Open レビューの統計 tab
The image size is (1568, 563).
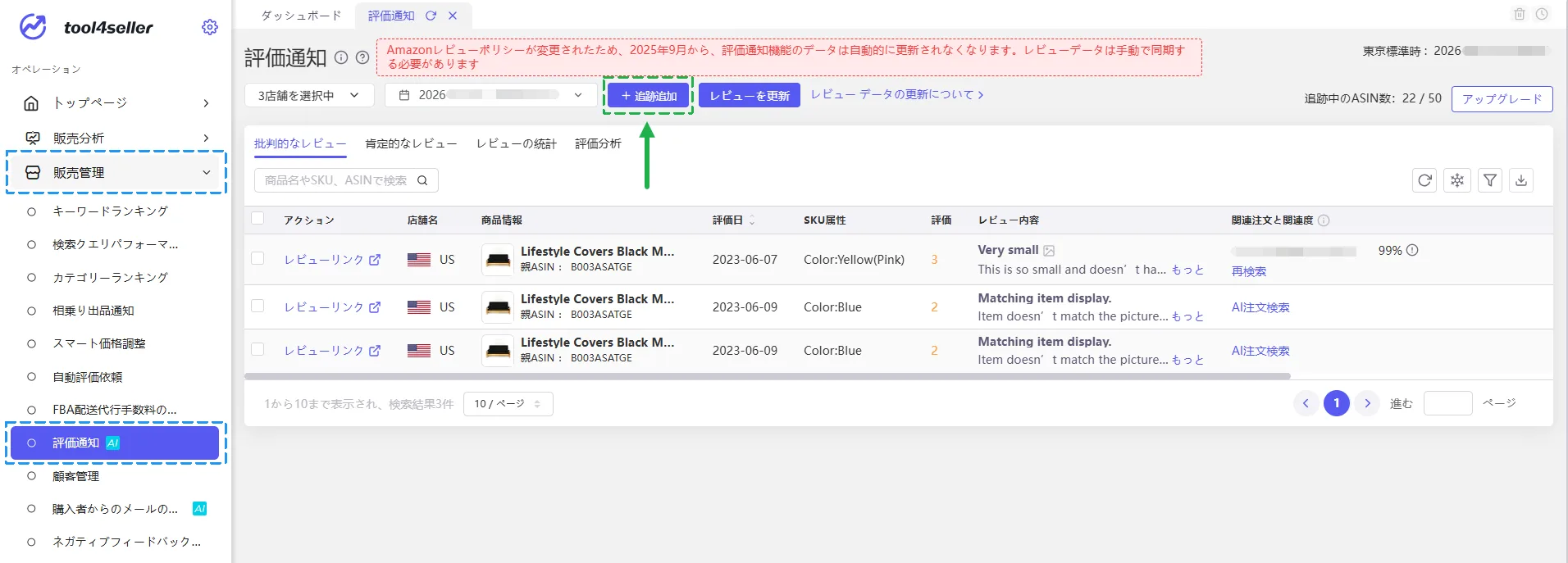pyautogui.click(x=516, y=143)
